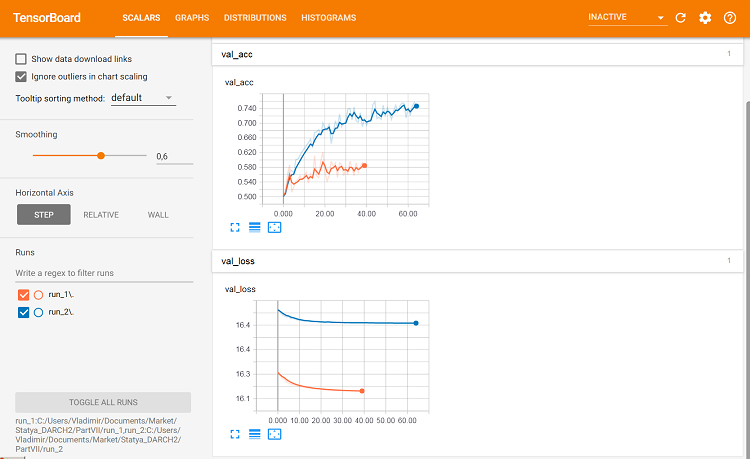Image resolution: width=750 pixels, height=459 pixels.
Task: Select WALL horizontal axis mode
Action: pyautogui.click(x=158, y=215)
